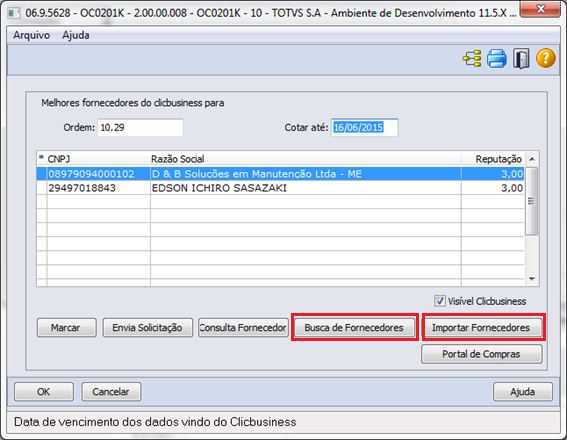Click the 3,00 reputation of D & B Soluções
567x440 pixels.
click(x=493, y=174)
